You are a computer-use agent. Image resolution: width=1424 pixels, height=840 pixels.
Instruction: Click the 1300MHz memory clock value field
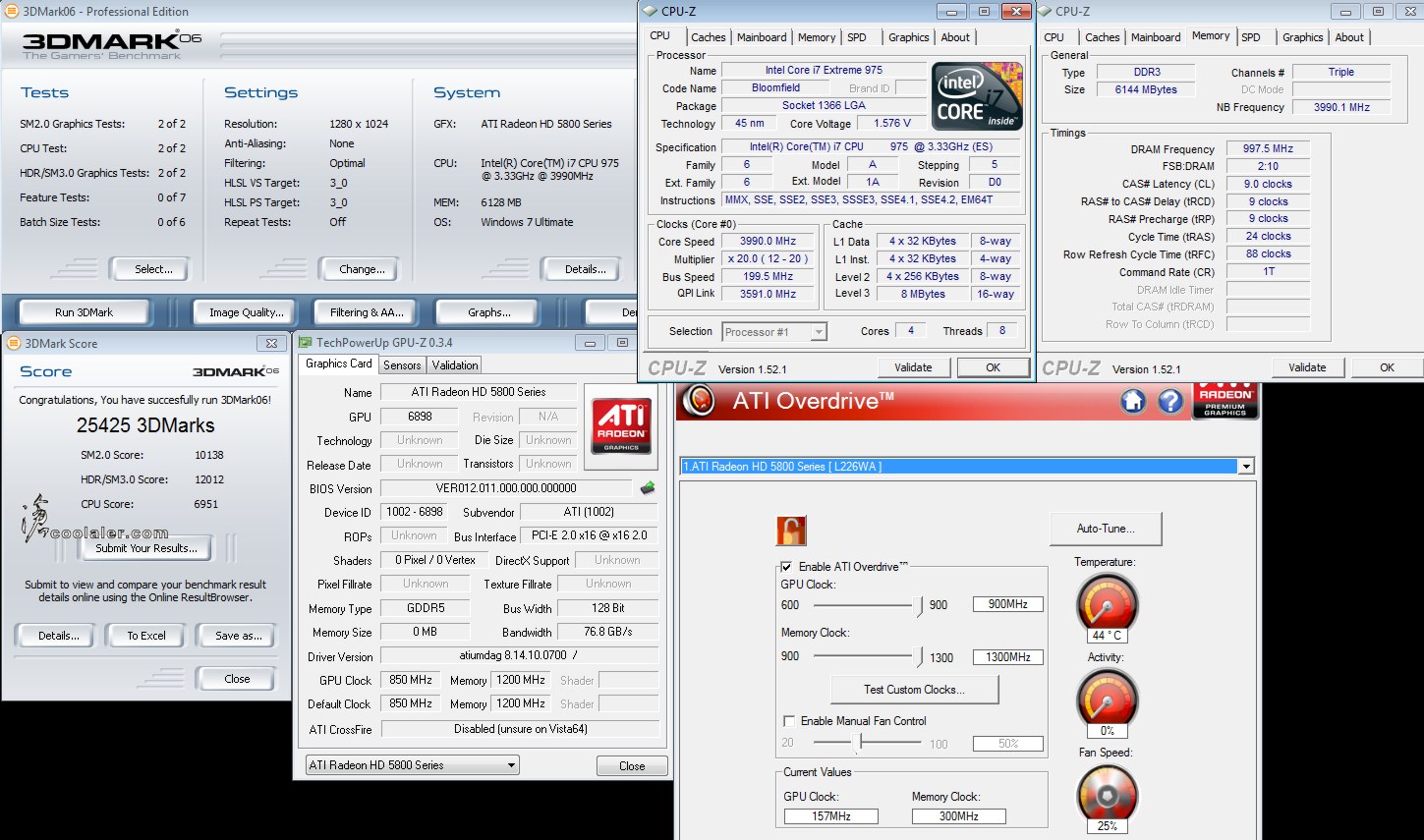point(1008,657)
